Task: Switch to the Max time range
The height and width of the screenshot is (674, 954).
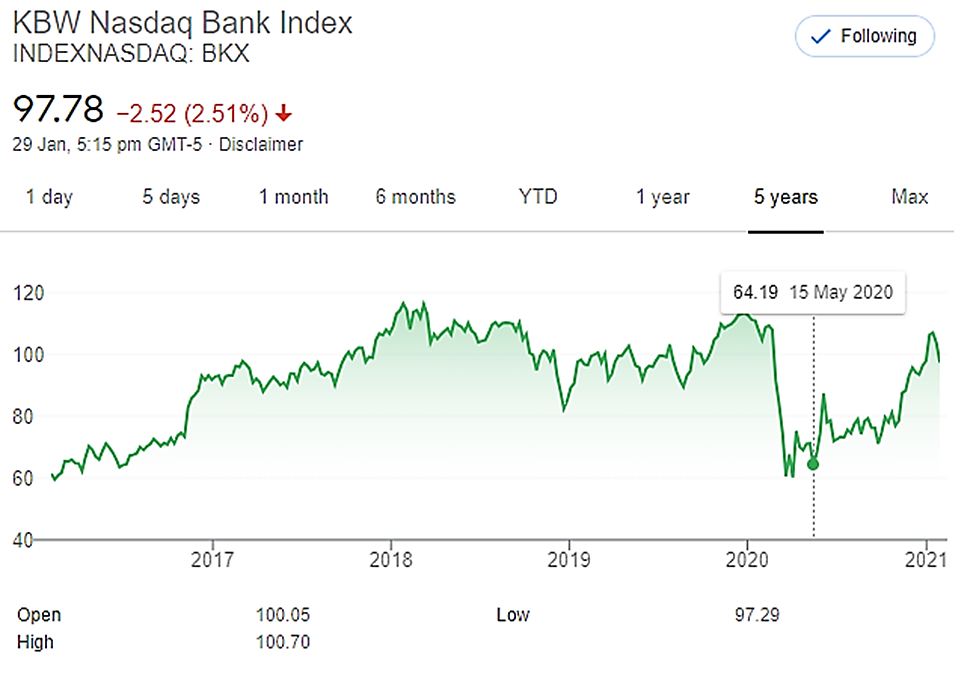Action: click(x=909, y=197)
